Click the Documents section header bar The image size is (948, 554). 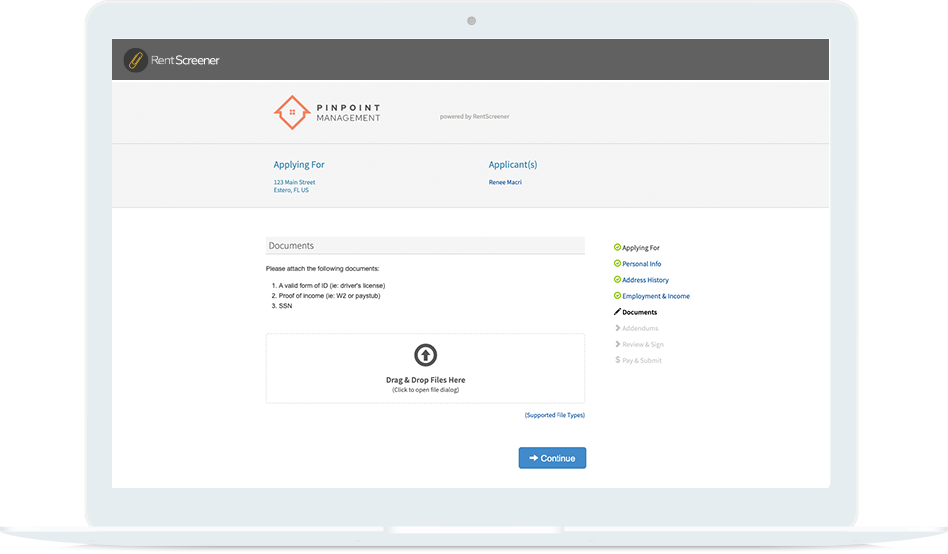(x=425, y=245)
